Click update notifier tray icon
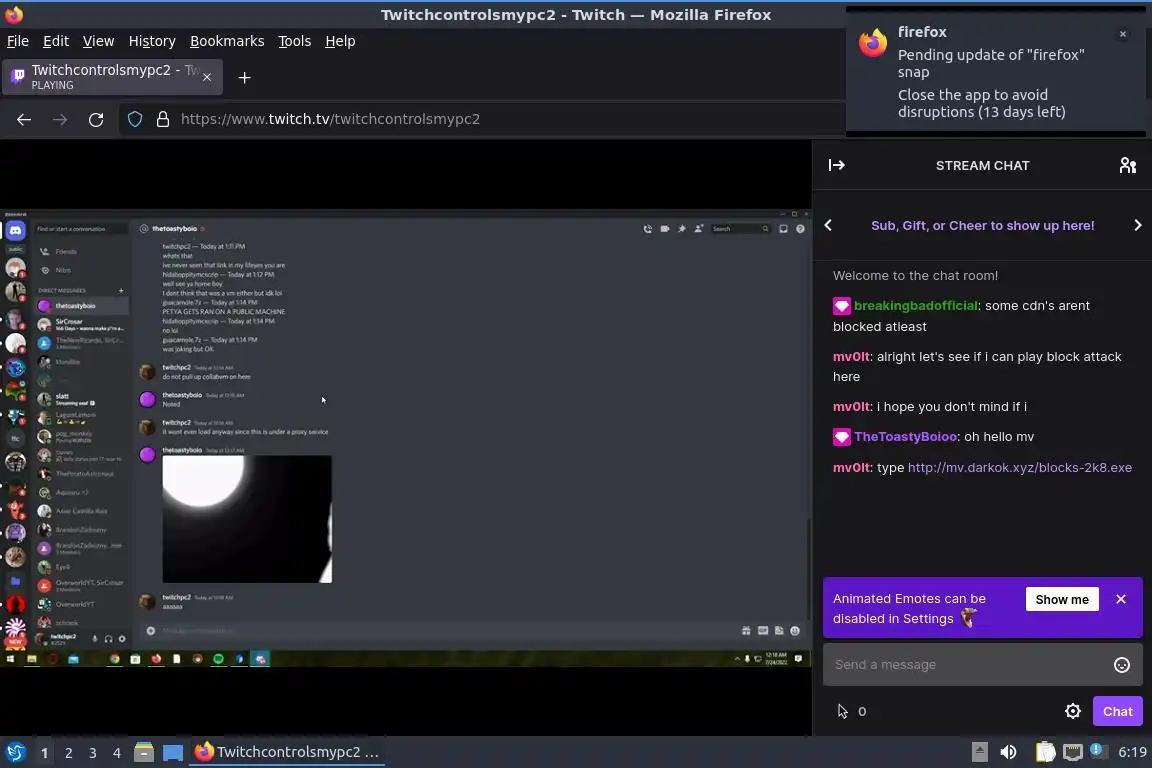 coord(1097,750)
